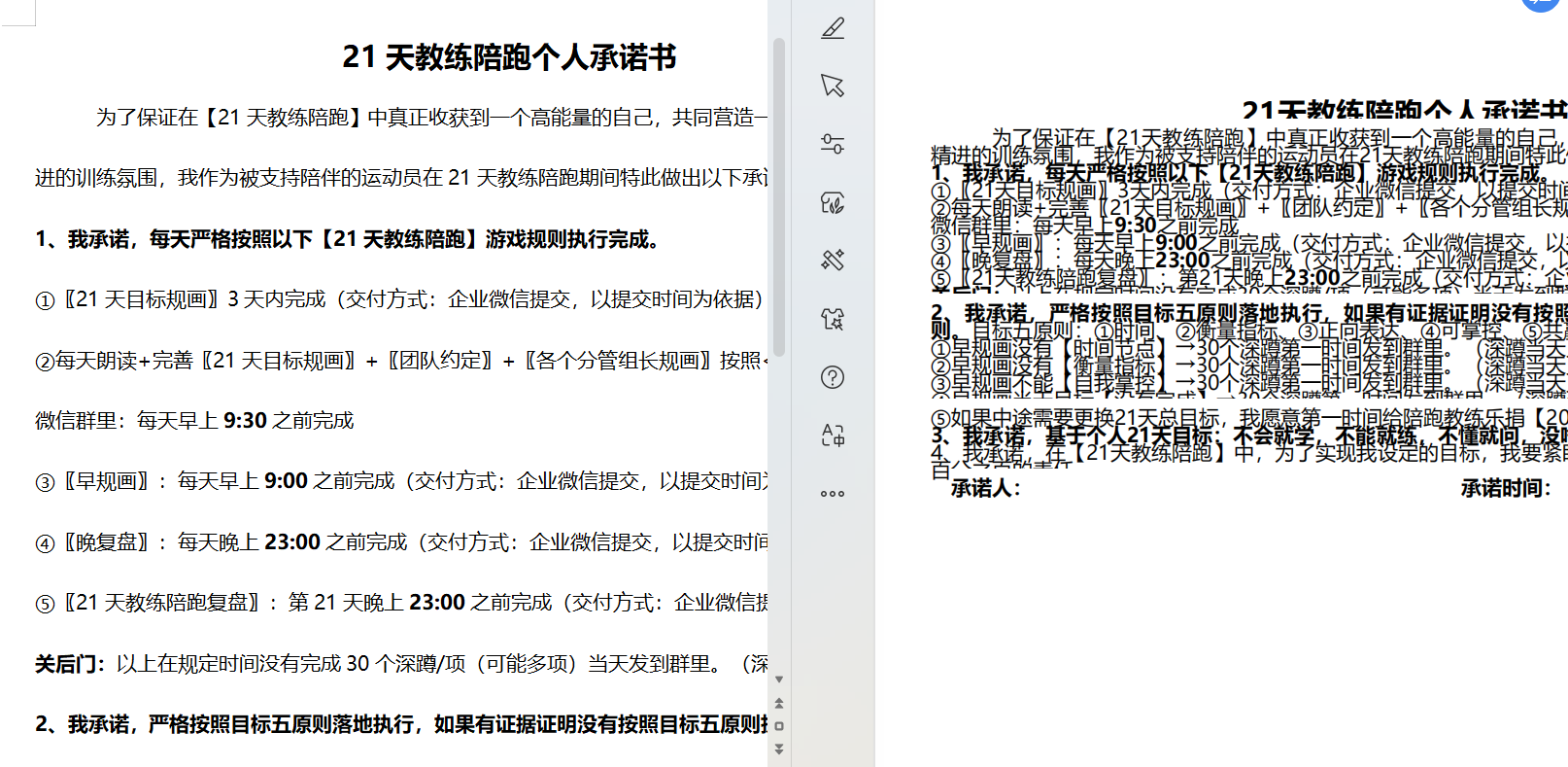
Task: Click the vertical scrollbar thumb
Action: pos(779,194)
